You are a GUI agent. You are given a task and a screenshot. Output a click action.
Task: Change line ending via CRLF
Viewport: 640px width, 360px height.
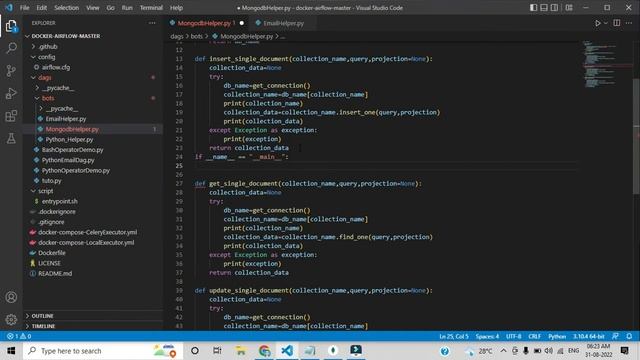534,336
